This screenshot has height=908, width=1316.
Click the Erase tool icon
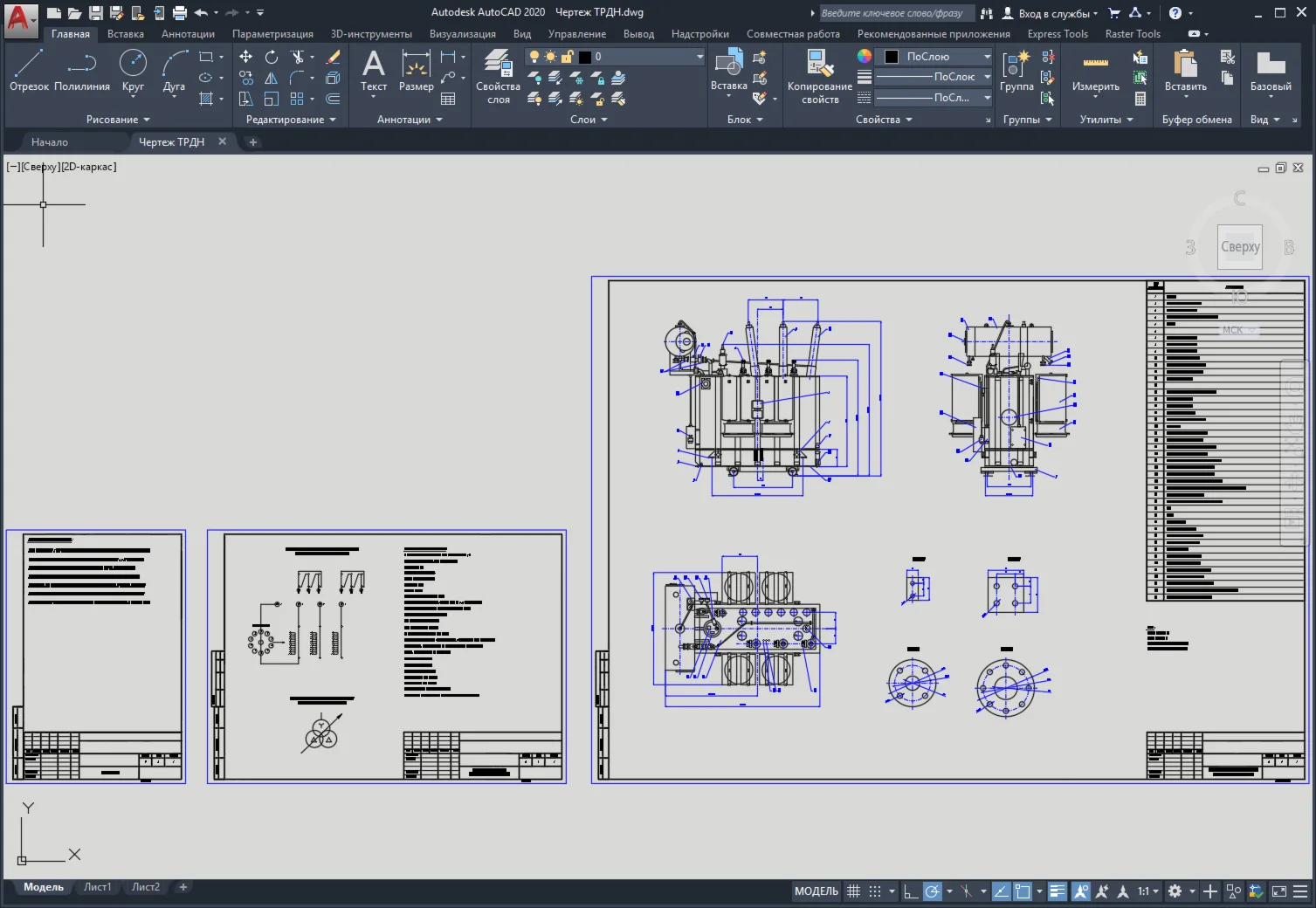pos(333,57)
